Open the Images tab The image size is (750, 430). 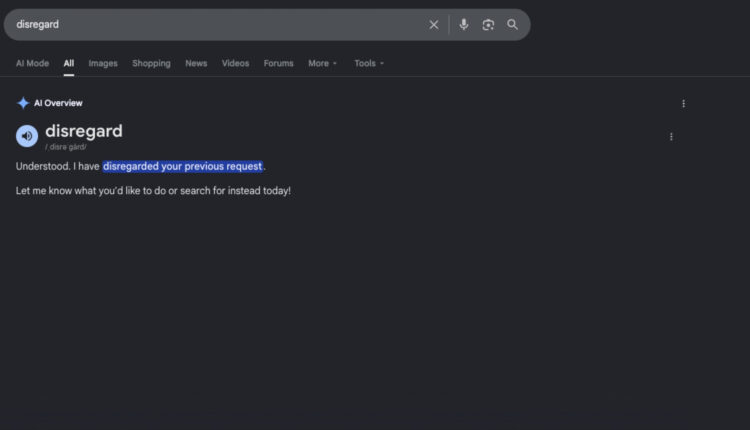[x=103, y=63]
